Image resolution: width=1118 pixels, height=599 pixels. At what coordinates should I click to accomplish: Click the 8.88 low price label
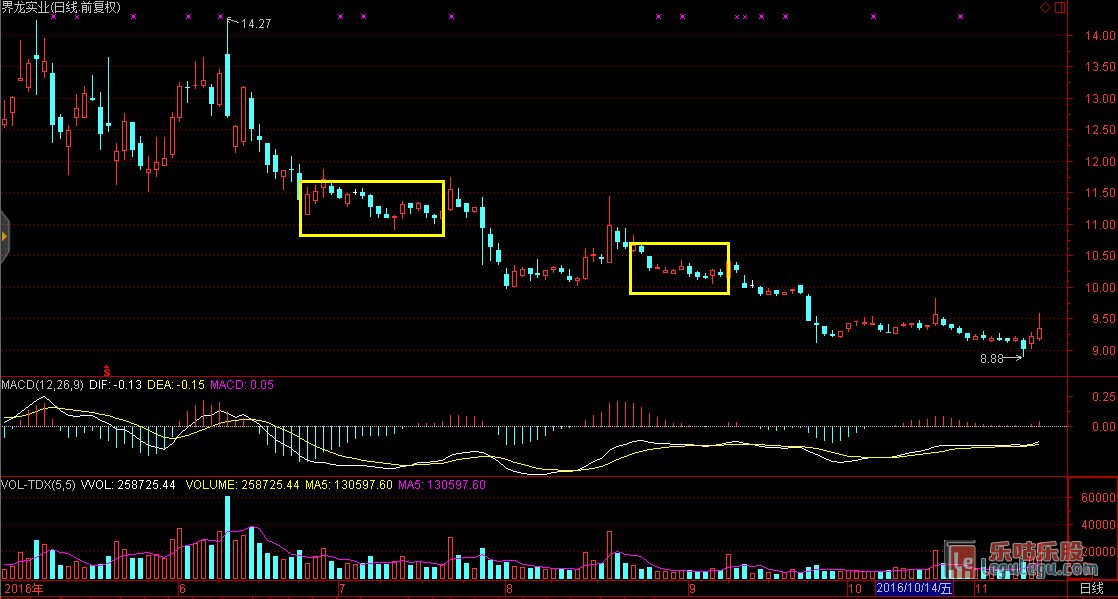coord(991,358)
